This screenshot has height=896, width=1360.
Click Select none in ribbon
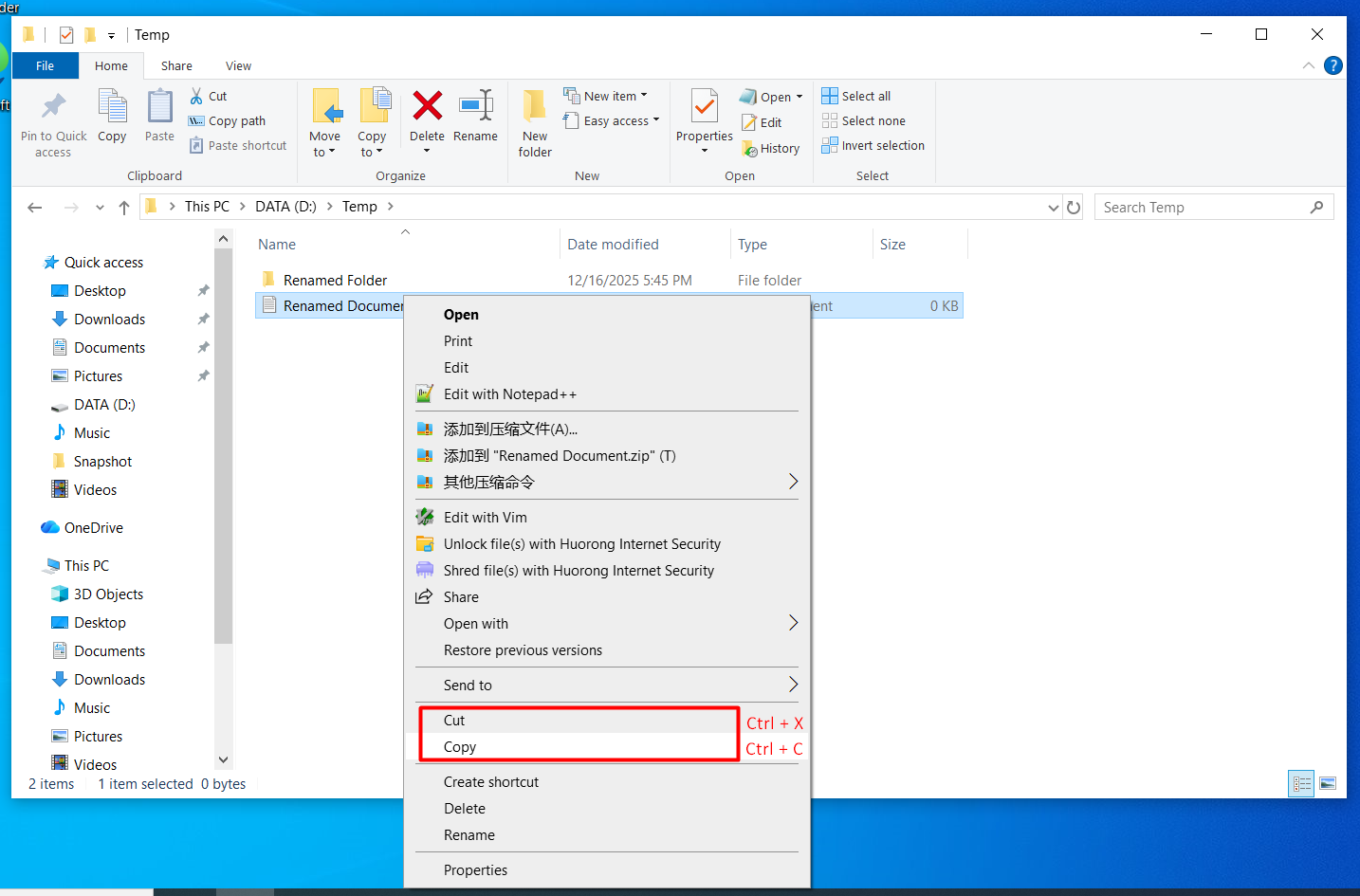point(863,120)
